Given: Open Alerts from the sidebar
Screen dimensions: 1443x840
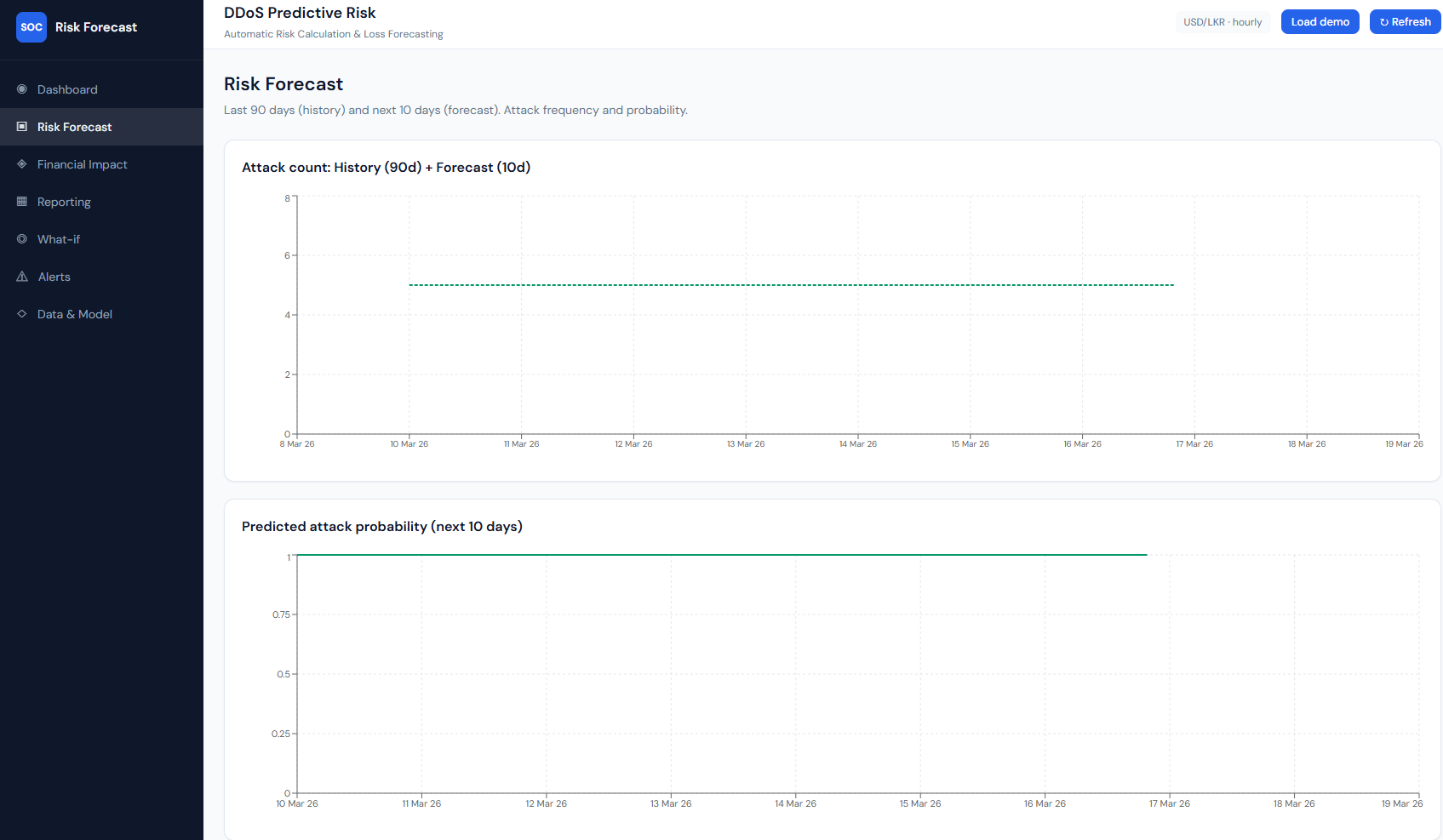Looking at the screenshot, I should tap(54, 277).
